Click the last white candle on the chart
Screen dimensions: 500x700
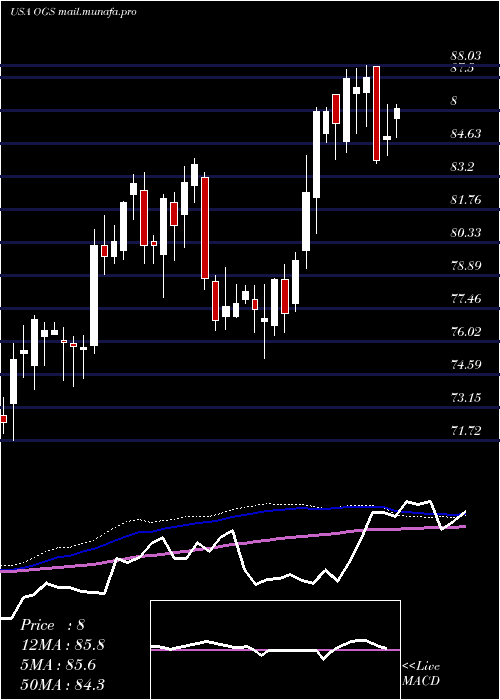tap(397, 113)
